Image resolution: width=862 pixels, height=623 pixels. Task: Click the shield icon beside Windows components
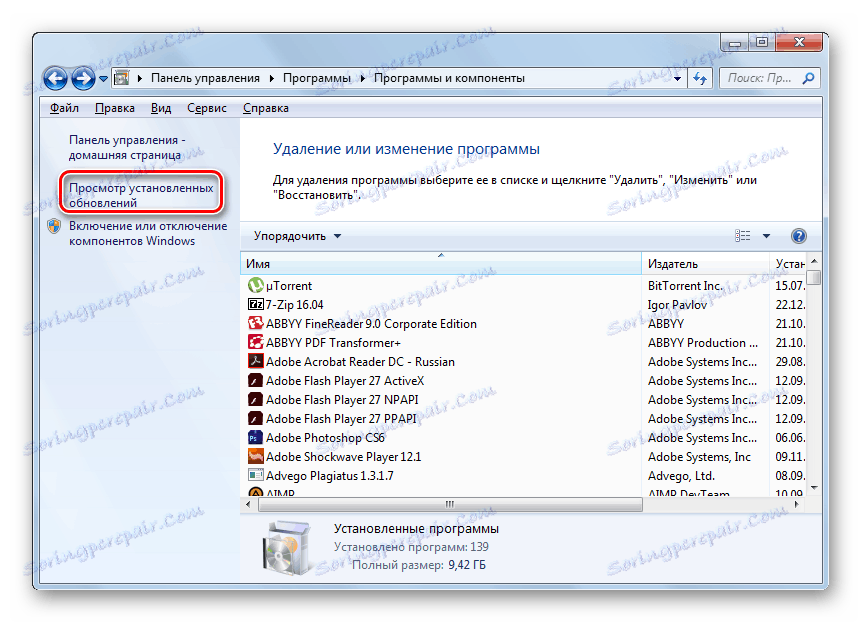(x=54, y=226)
